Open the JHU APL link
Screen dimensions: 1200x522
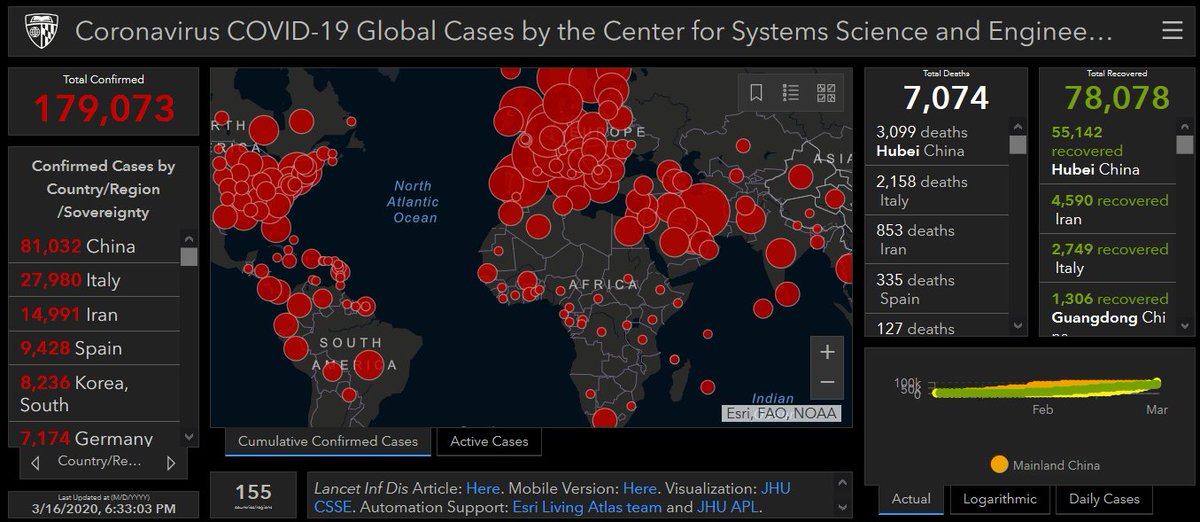(729, 507)
